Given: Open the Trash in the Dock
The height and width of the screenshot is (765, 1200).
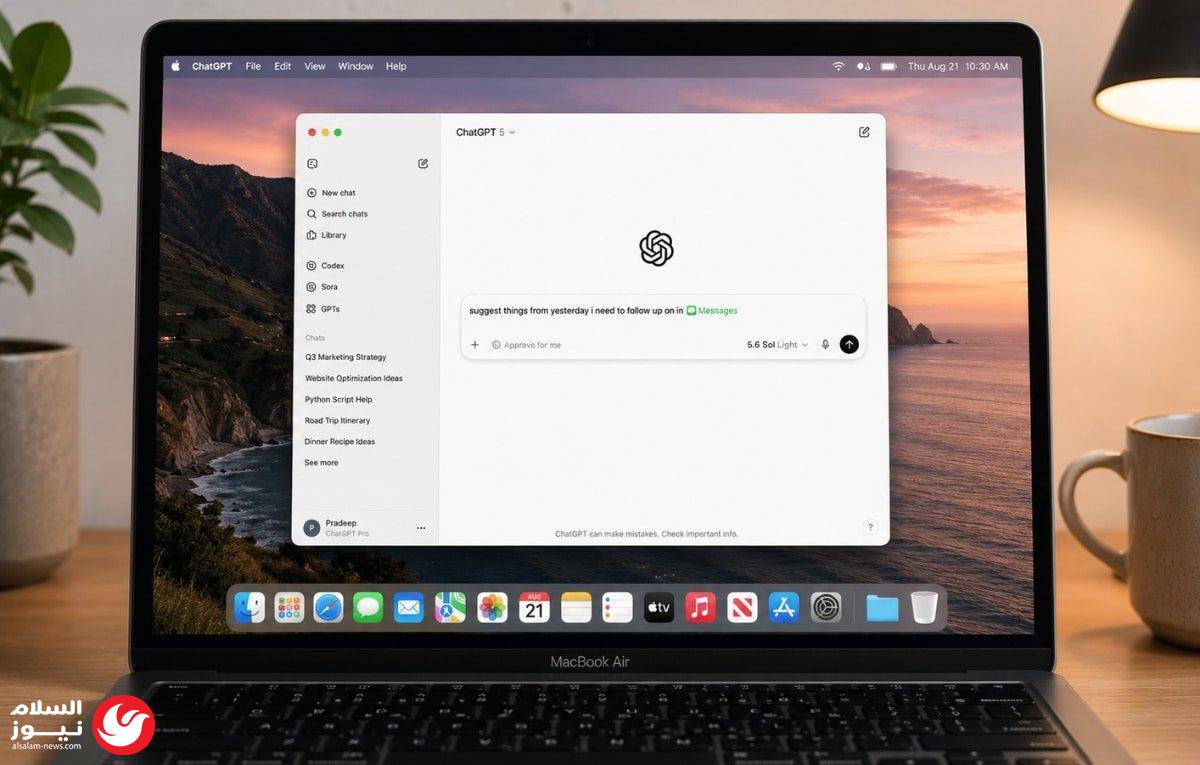Looking at the screenshot, I should coord(924,607).
